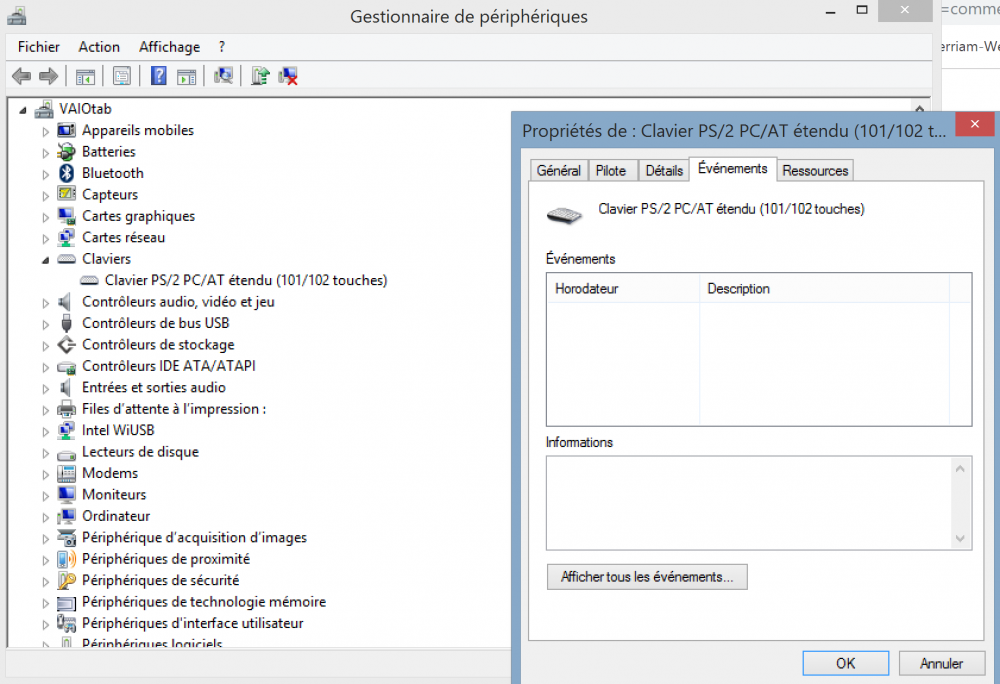The width and height of the screenshot is (1000, 684).
Task: Expand the Contrôleurs IDE ATA/ATAPI node
Action: 45,368
